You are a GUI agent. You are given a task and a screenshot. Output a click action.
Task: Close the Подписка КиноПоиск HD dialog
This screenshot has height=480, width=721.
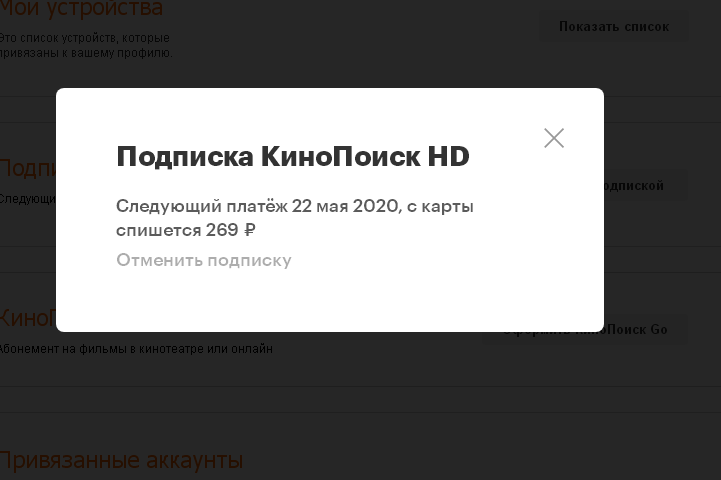pos(554,138)
